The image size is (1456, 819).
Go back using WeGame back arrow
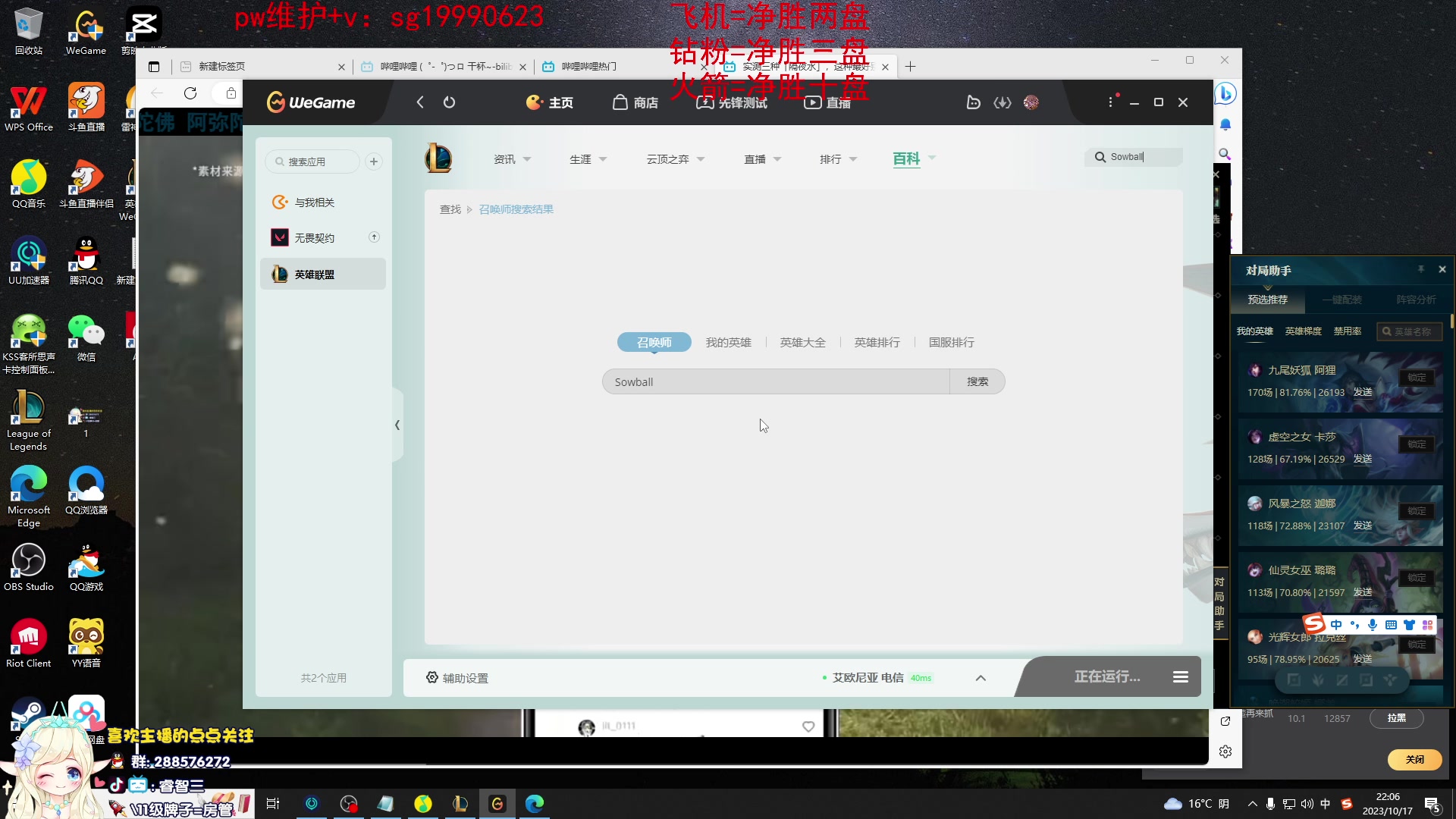click(420, 102)
